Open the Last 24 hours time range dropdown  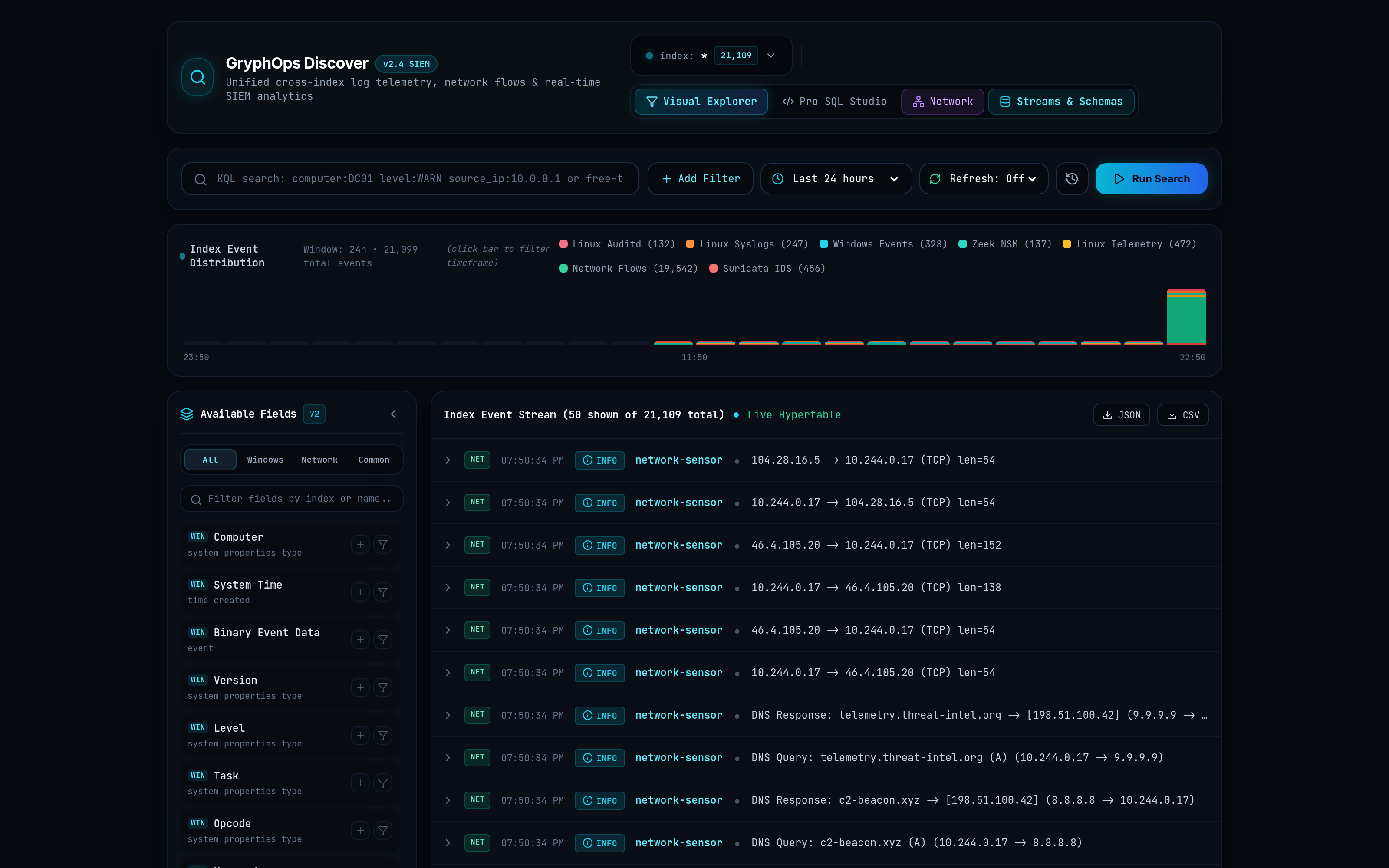click(836, 178)
